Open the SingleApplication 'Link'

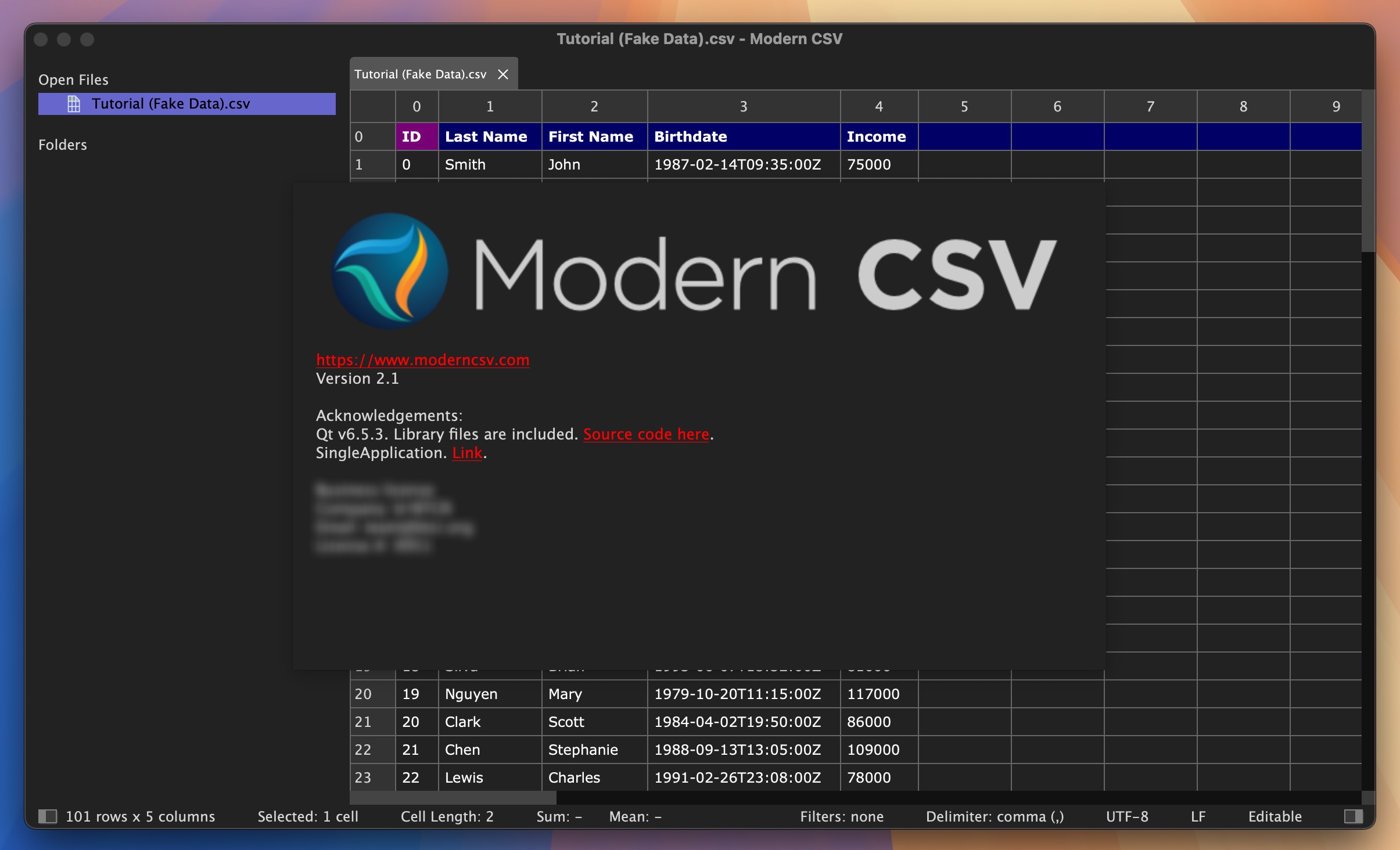pyautogui.click(x=467, y=453)
